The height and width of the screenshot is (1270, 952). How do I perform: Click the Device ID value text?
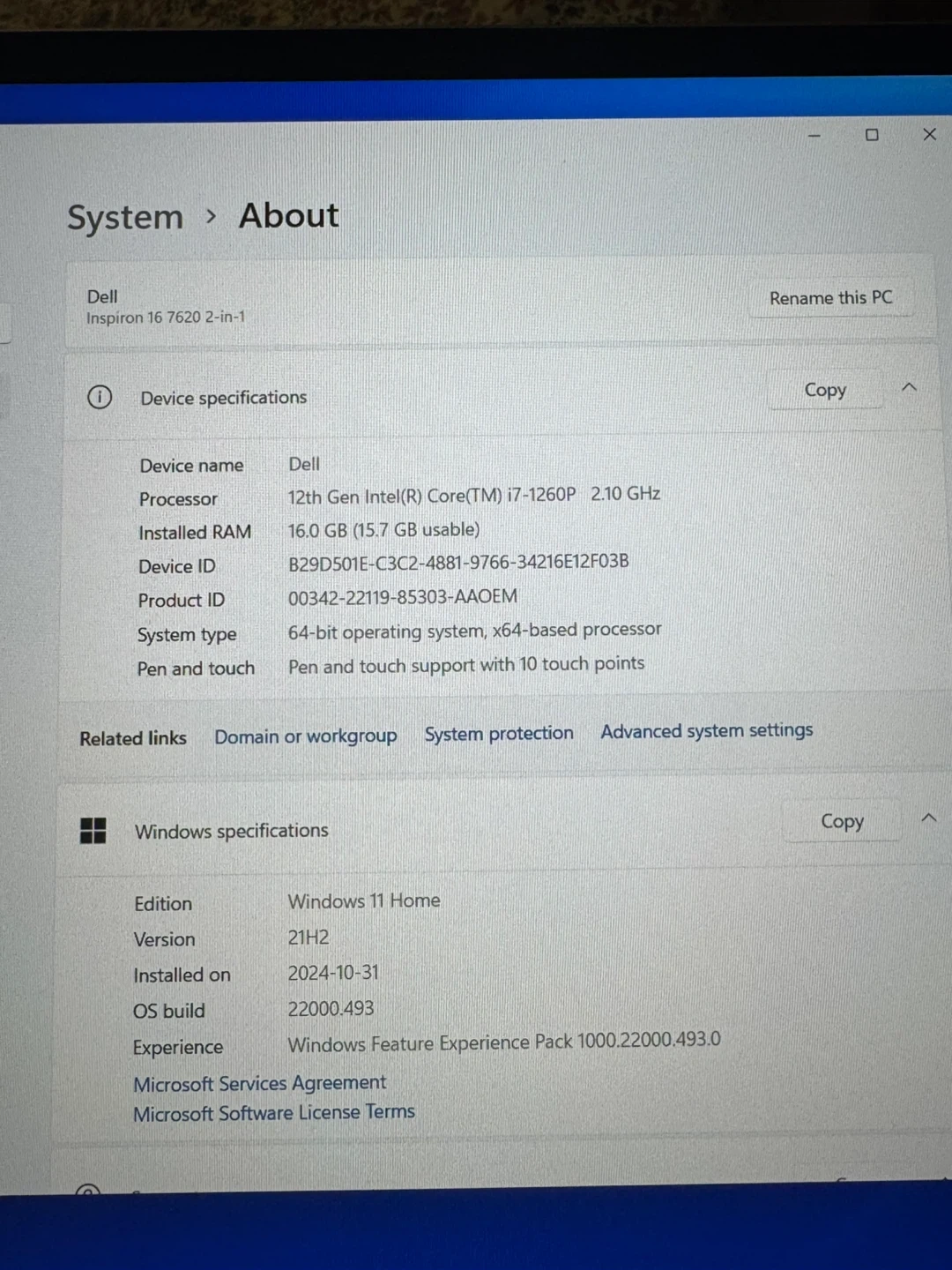(x=458, y=562)
